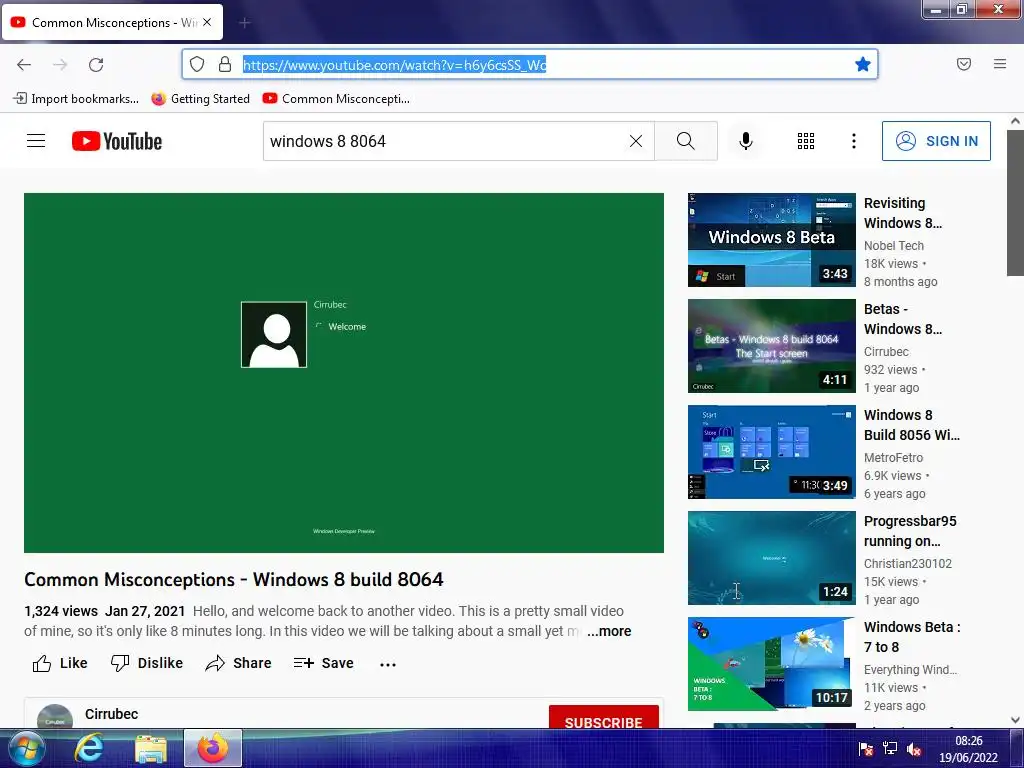1024x768 pixels.
Task: Click the YouTube logo
Action: click(117, 141)
